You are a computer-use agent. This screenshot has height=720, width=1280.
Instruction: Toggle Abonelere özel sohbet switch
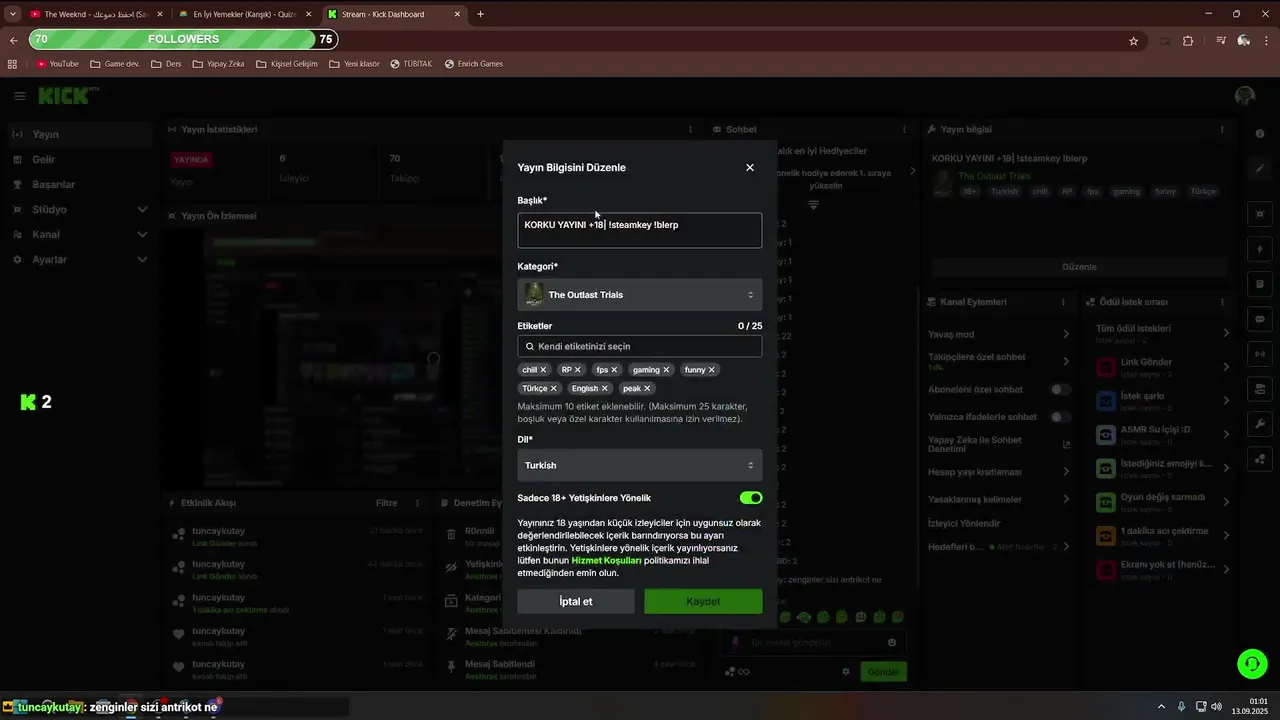[1060, 389]
